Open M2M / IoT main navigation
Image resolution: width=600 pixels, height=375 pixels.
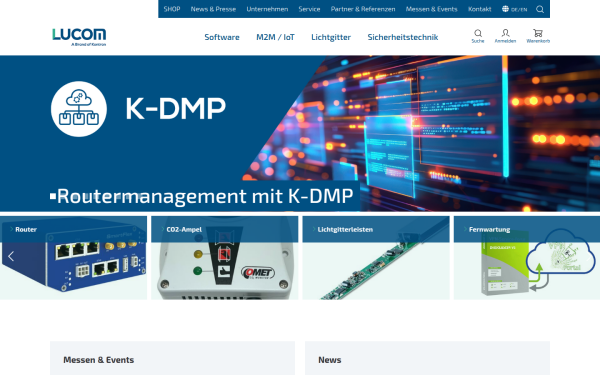(276, 37)
